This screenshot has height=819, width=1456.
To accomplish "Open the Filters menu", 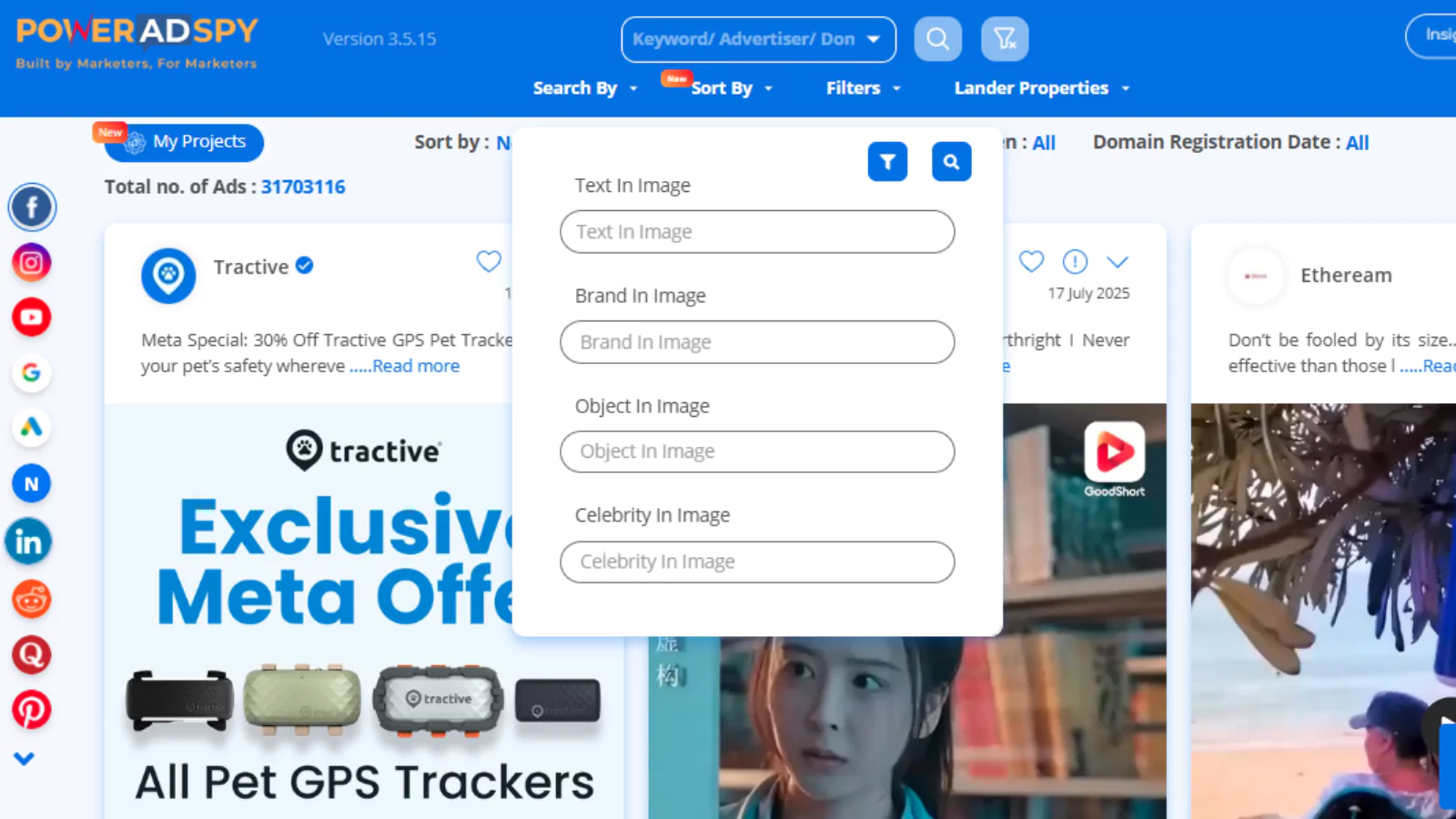I will pos(864,88).
